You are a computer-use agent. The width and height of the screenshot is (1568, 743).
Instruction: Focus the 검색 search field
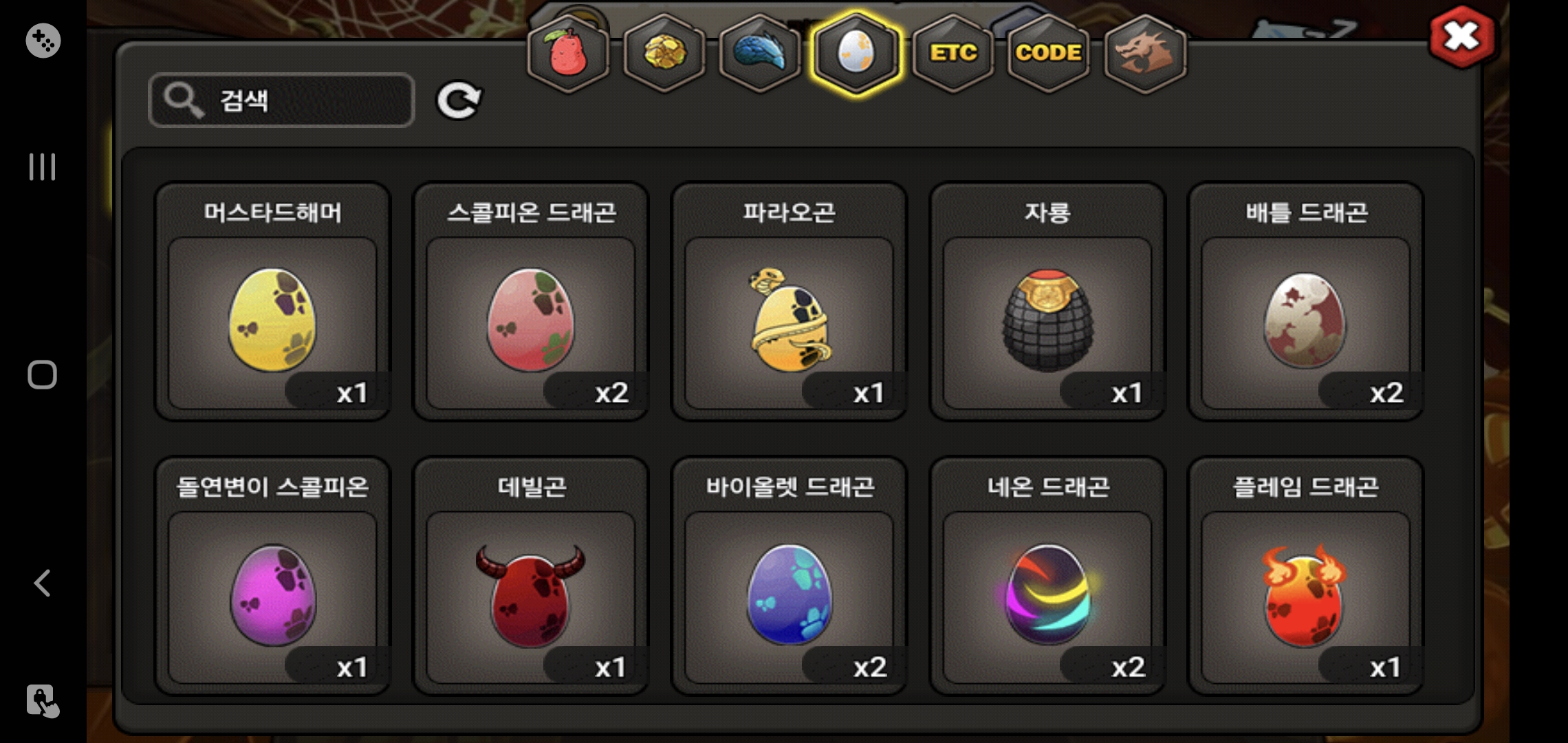(281, 100)
